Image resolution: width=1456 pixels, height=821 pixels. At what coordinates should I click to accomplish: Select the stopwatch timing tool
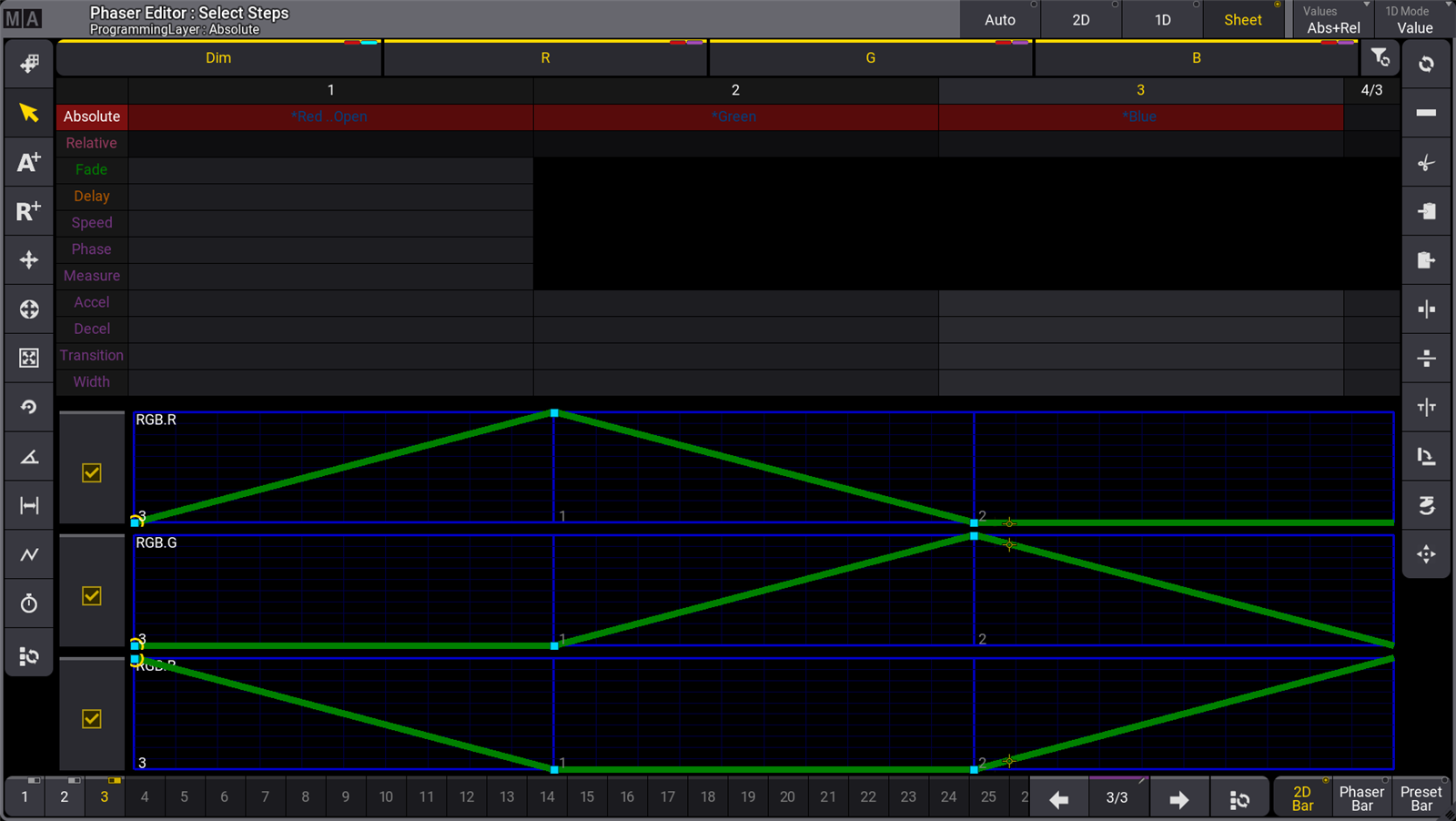29,603
